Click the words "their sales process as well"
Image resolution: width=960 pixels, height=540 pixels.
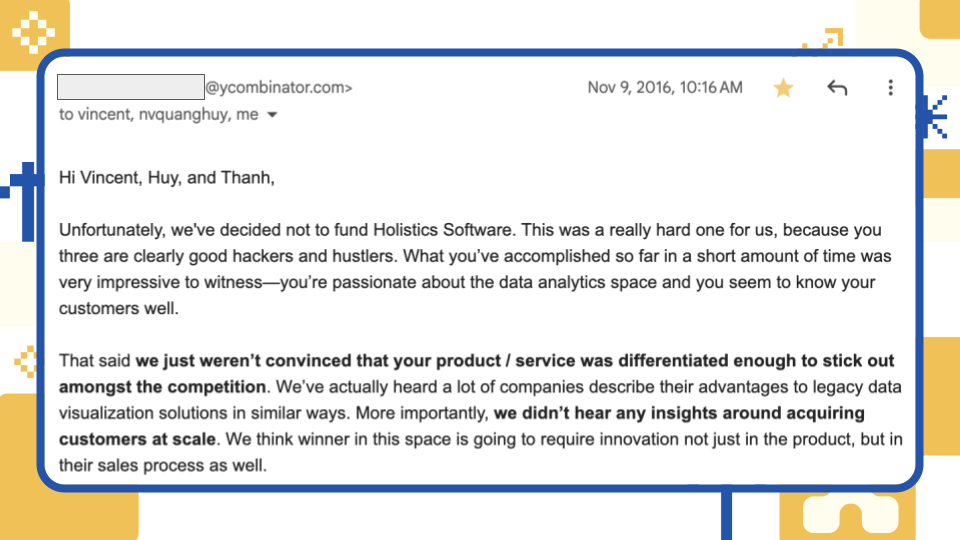(163, 465)
